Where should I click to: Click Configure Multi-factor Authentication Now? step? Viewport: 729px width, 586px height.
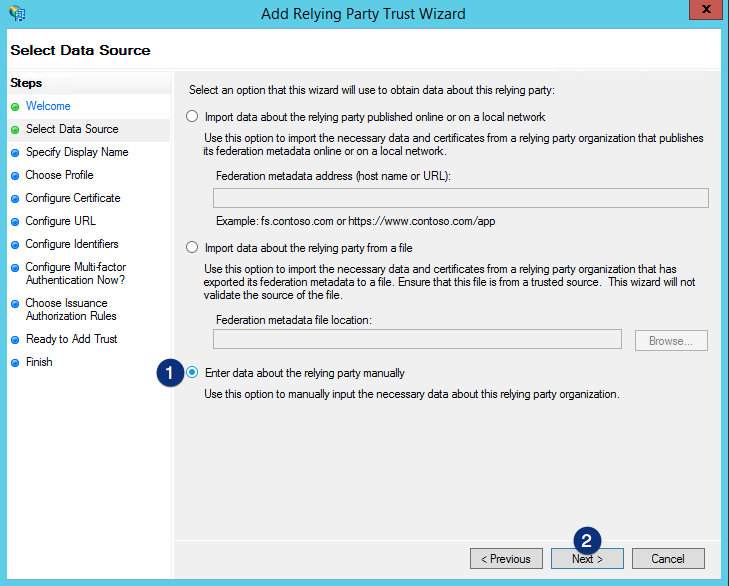click(x=76, y=273)
